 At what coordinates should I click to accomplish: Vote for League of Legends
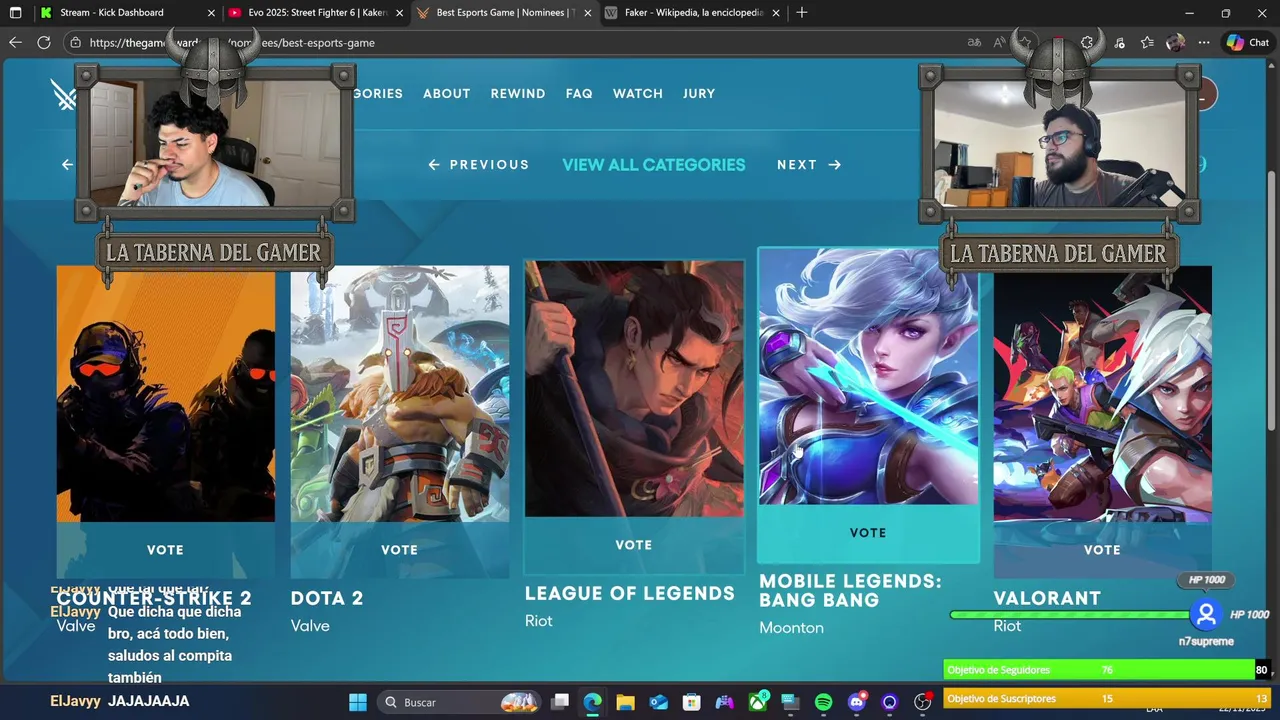(x=634, y=545)
